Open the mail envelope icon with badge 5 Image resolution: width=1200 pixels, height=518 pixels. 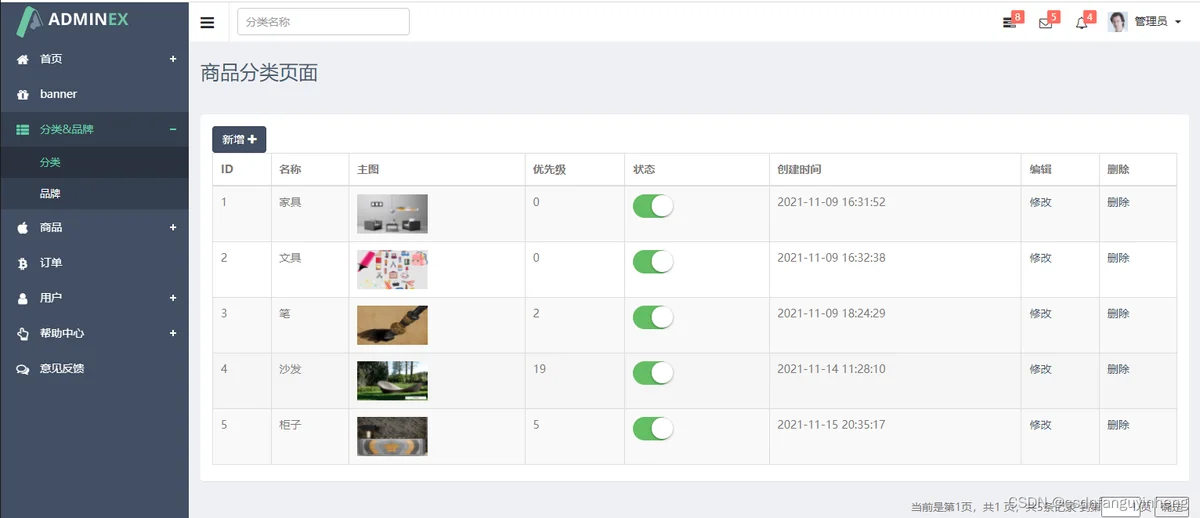point(1045,22)
